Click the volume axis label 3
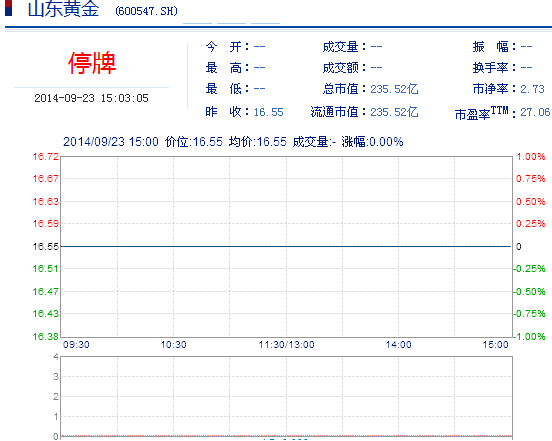Image resolution: width=552 pixels, height=441 pixels. 56,377
